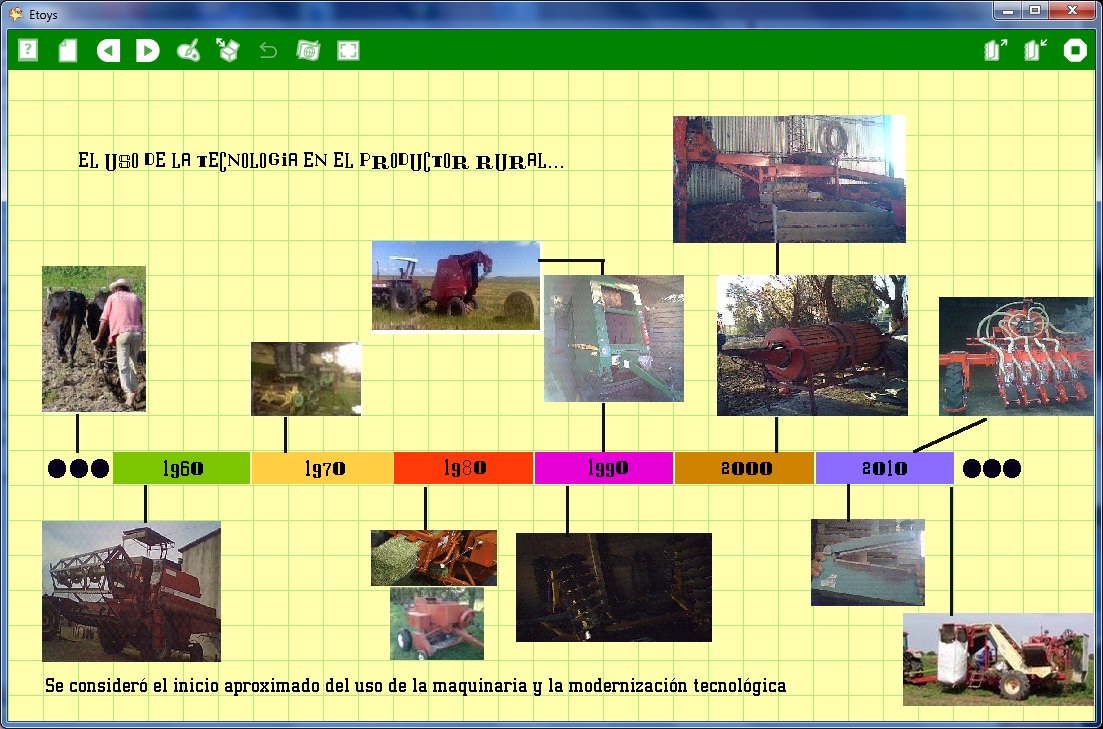
Task: Click the blurry green machinery photo above 1970
Action: click(306, 379)
